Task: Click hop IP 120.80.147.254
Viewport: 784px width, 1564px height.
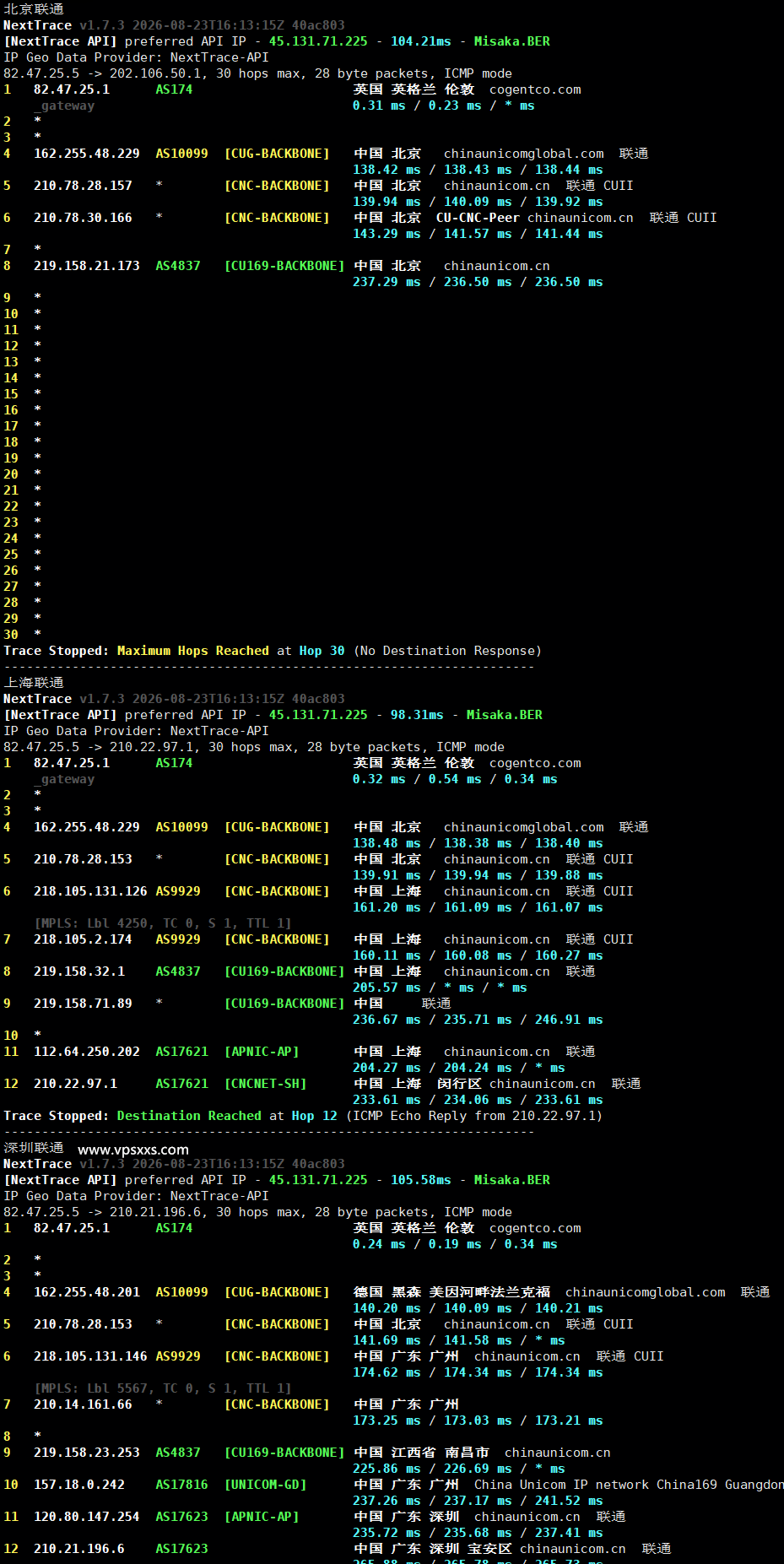Action: pyautogui.click(x=87, y=1517)
